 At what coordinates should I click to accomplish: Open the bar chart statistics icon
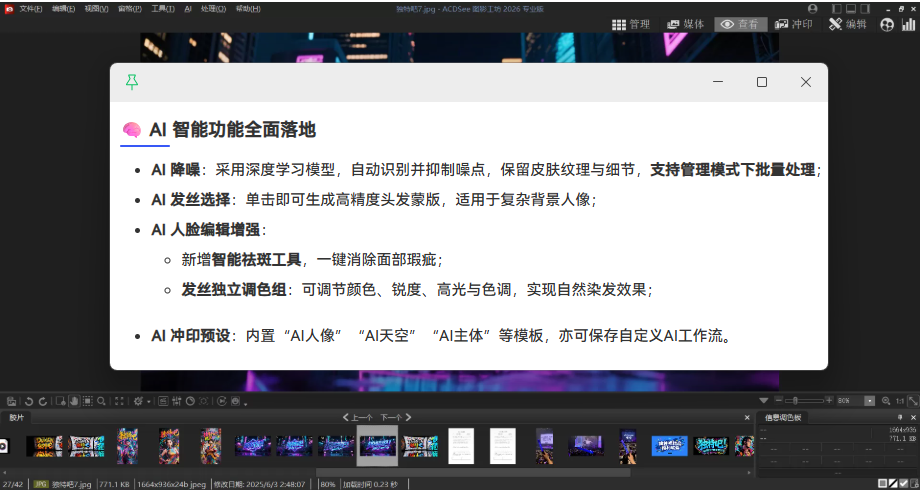click(909, 24)
